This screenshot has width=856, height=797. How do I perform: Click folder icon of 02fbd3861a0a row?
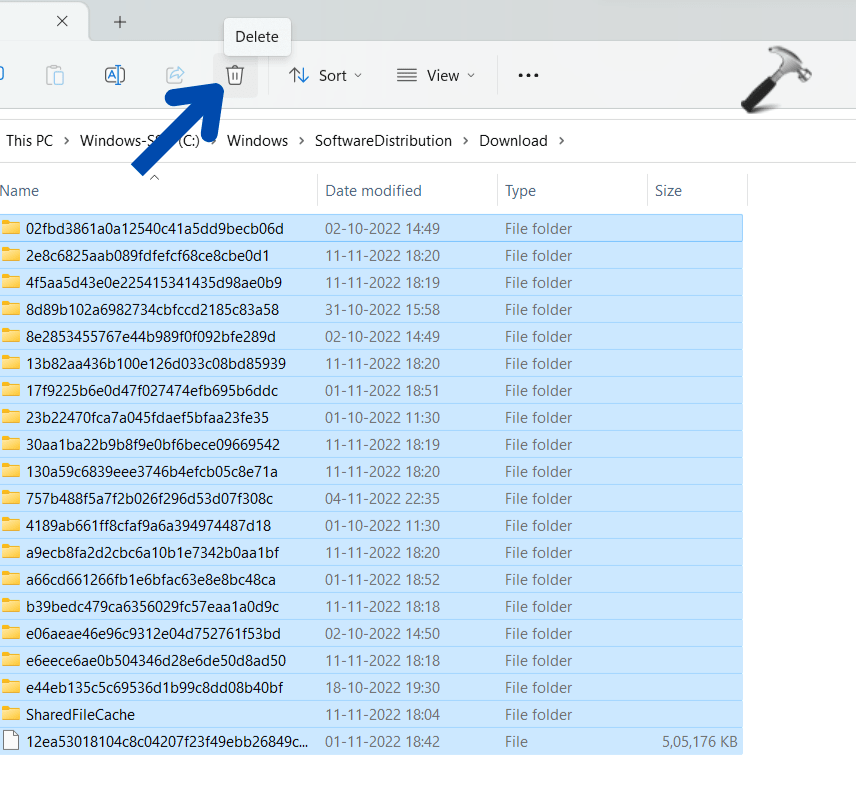[11, 227]
